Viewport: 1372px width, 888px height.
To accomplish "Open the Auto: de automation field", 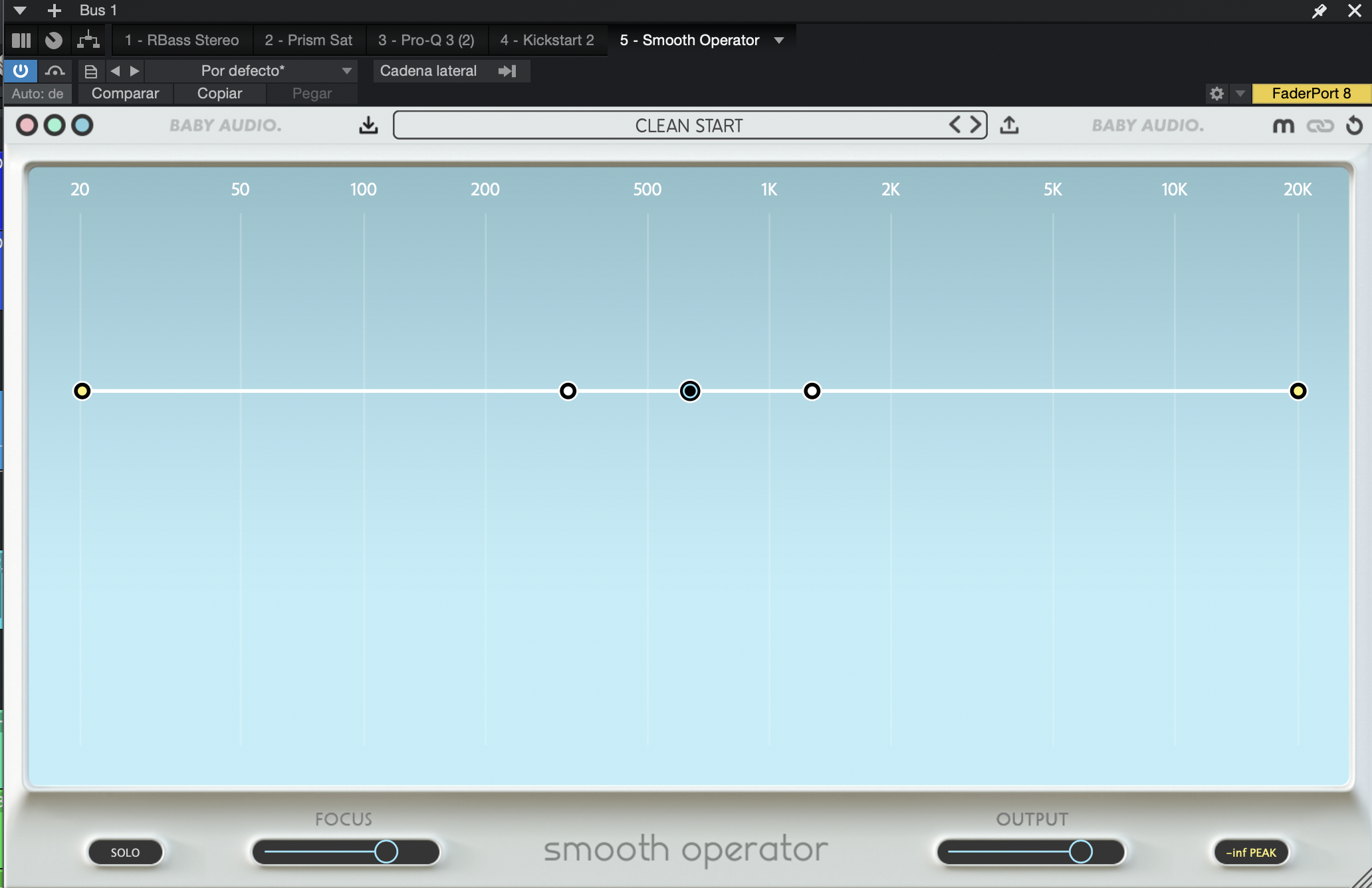I will point(37,94).
